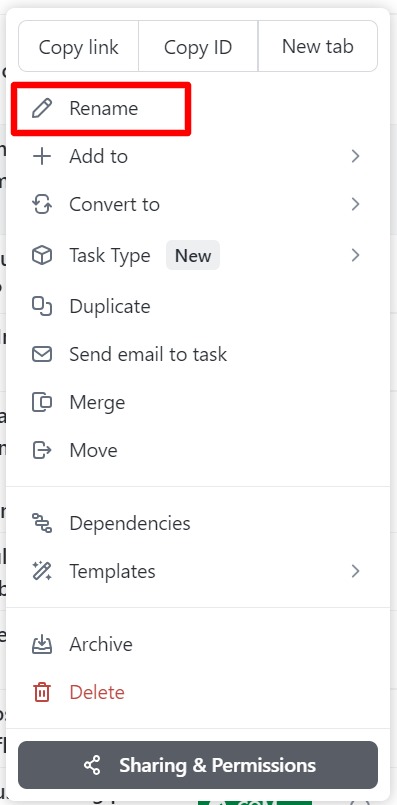Click the Move arrow icon

point(42,450)
